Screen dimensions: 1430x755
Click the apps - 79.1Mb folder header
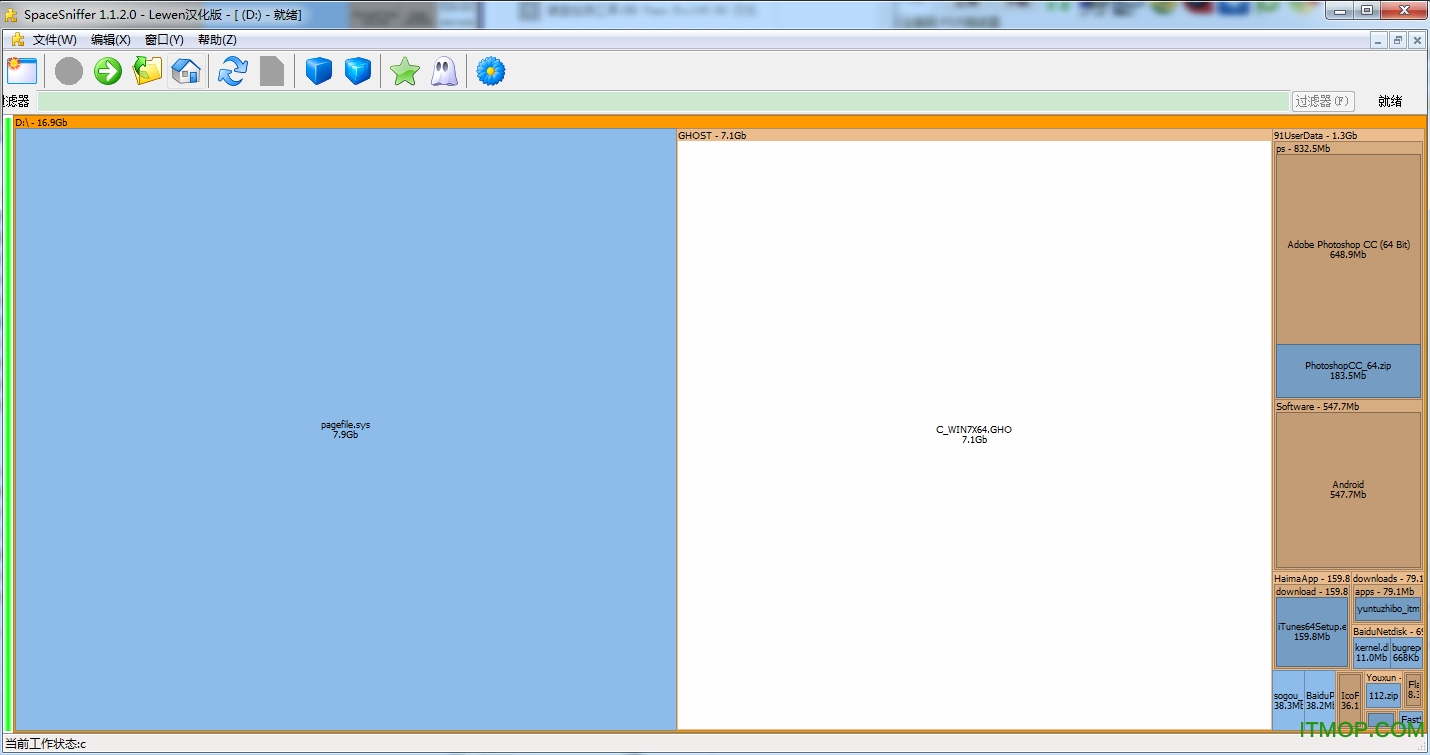pyautogui.click(x=1388, y=591)
